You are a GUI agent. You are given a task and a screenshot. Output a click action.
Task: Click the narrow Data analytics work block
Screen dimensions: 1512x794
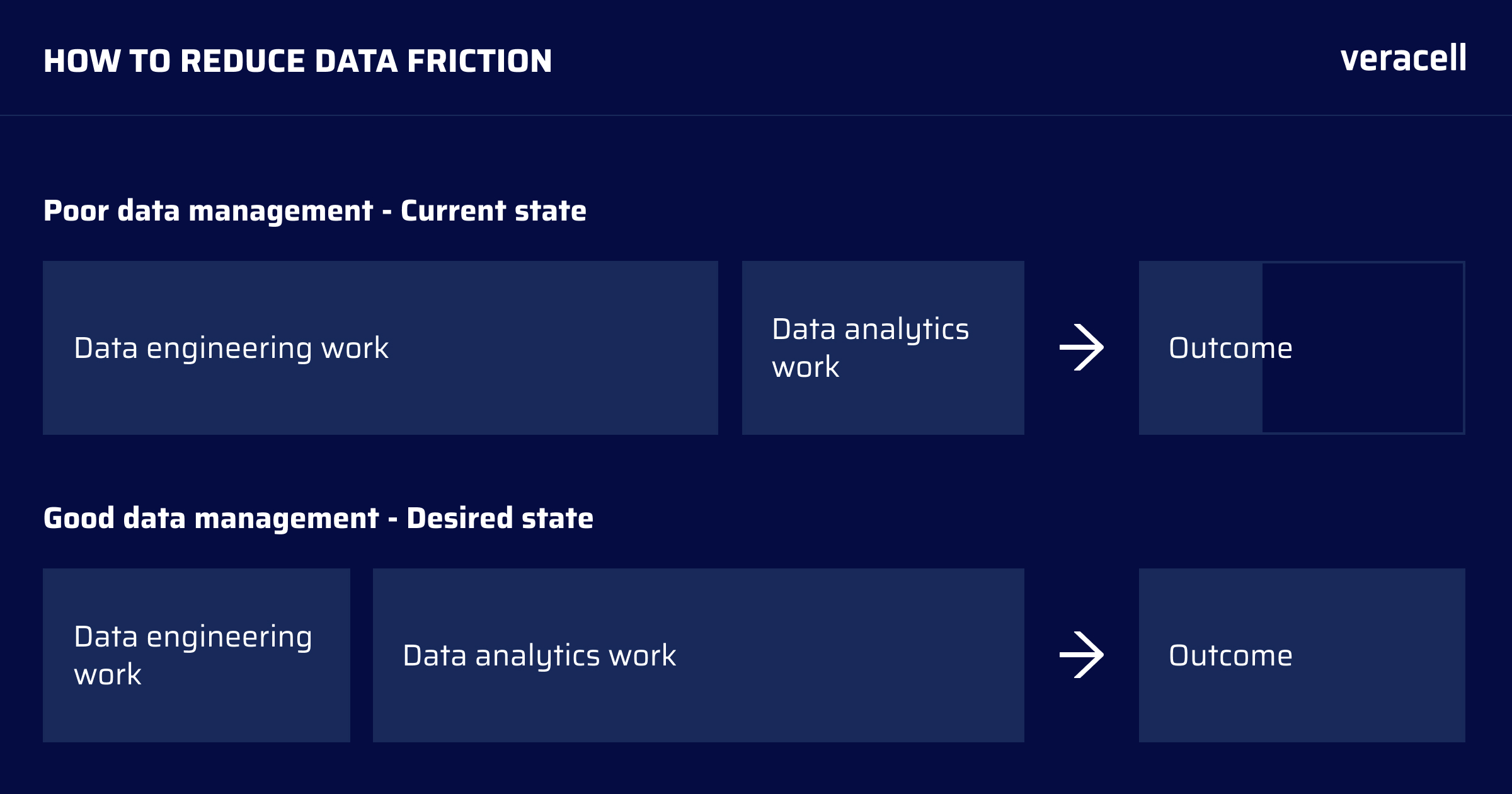point(883,348)
